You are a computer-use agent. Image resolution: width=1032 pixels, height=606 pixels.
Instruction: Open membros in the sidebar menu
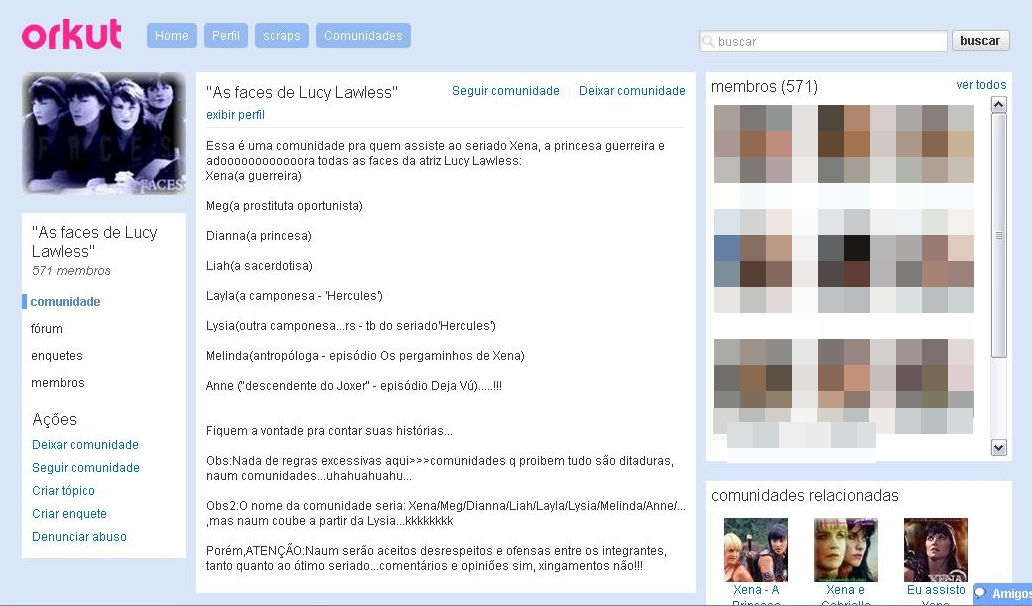tap(58, 382)
